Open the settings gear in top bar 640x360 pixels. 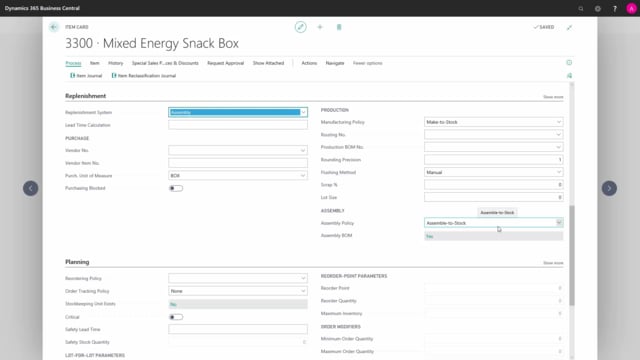598,8
